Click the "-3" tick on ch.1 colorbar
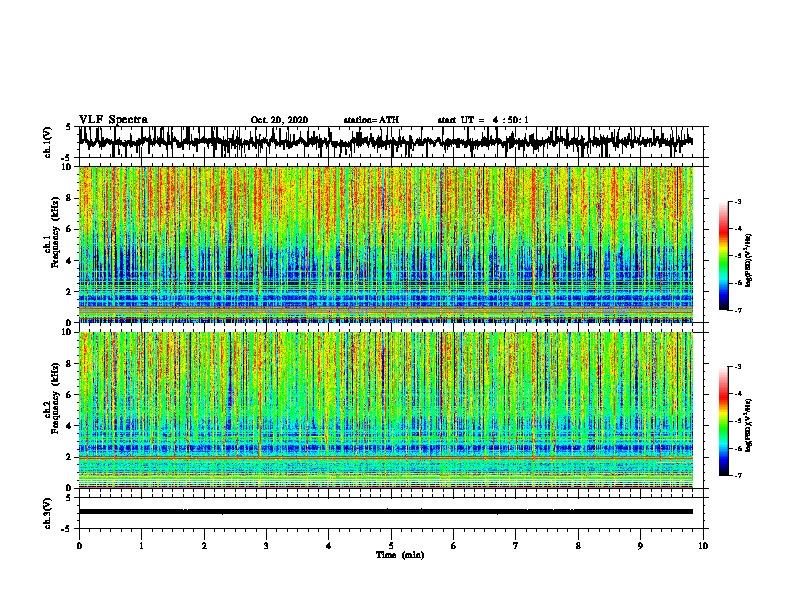Viewport: 792px width, 612px height. click(738, 201)
